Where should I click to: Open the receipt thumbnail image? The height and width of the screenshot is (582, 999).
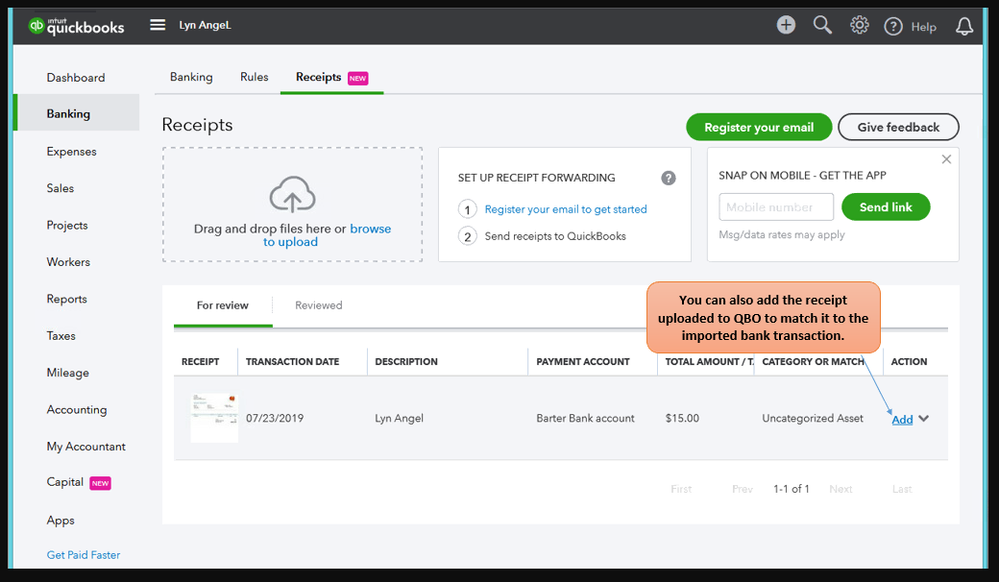click(x=214, y=418)
